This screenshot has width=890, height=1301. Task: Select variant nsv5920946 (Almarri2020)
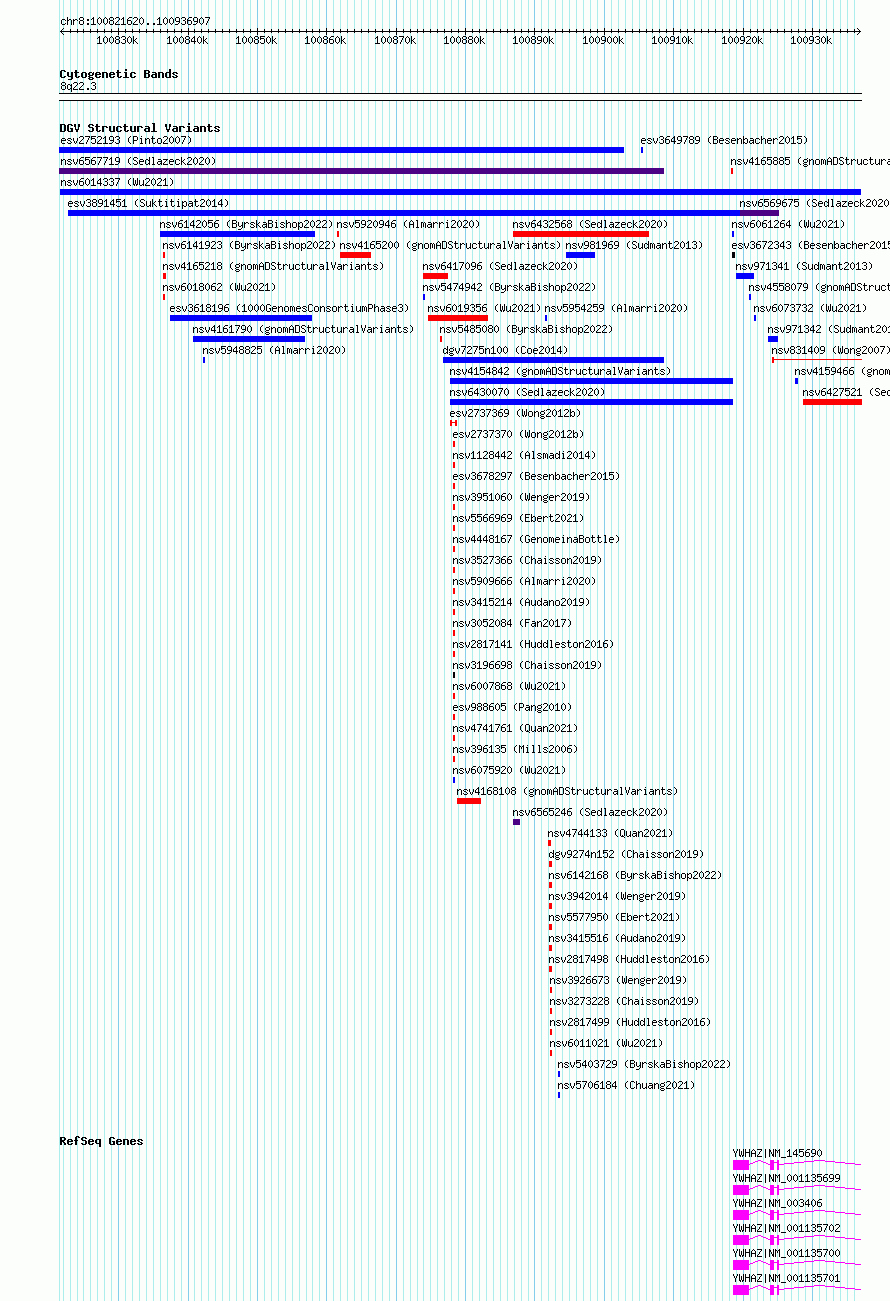(x=409, y=224)
